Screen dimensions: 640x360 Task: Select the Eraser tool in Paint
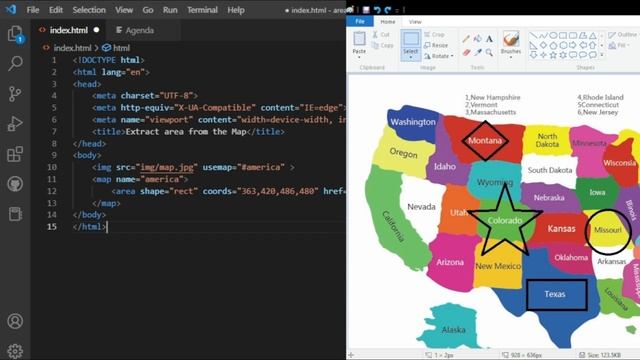click(x=466, y=52)
